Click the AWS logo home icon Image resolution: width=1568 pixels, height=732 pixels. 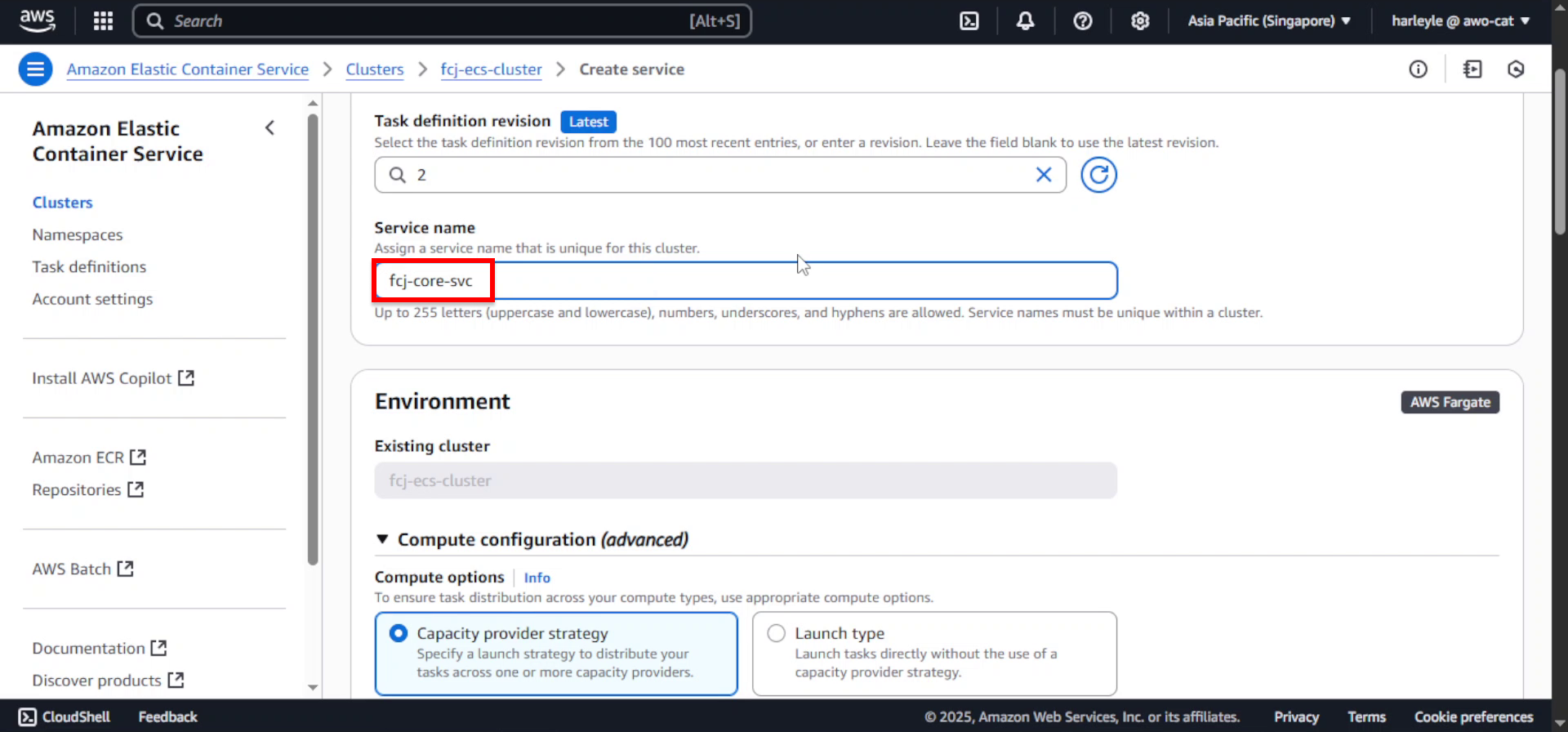pyautogui.click(x=38, y=20)
